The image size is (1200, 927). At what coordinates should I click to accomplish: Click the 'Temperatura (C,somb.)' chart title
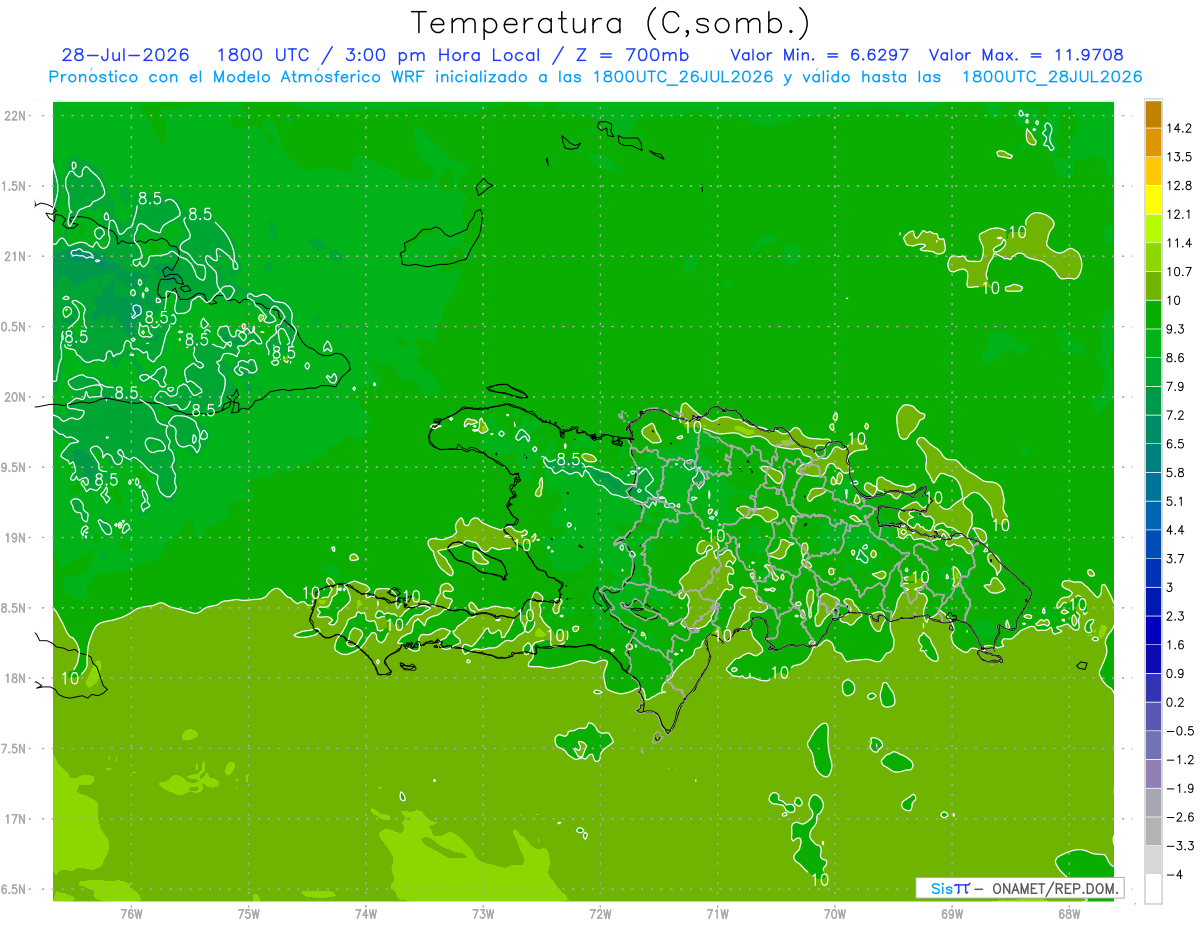(x=610, y=22)
